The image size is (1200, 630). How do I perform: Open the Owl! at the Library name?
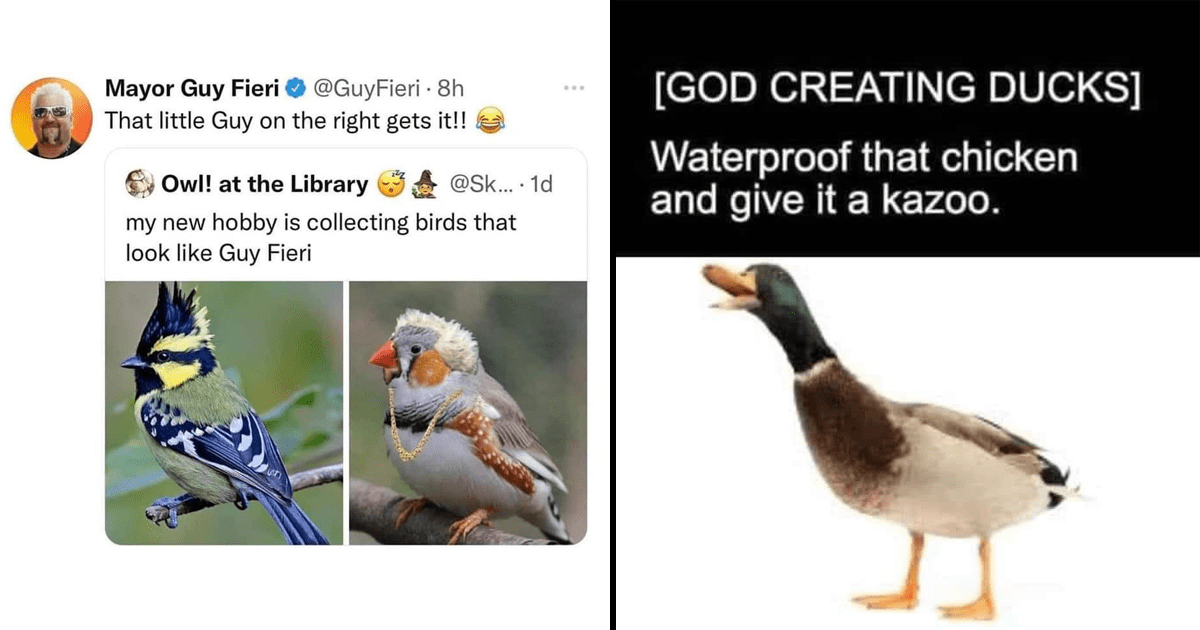coord(262,184)
